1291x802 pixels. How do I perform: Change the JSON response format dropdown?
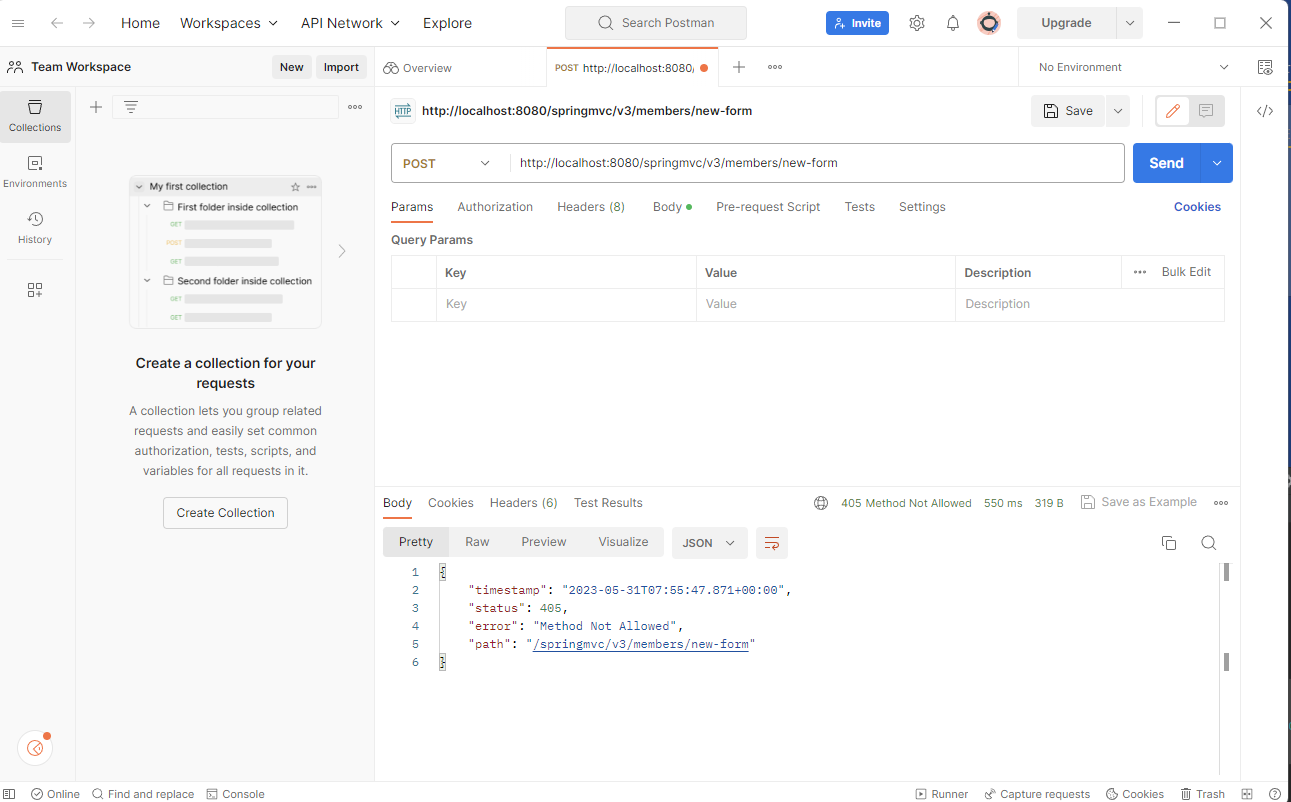[709, 543]
